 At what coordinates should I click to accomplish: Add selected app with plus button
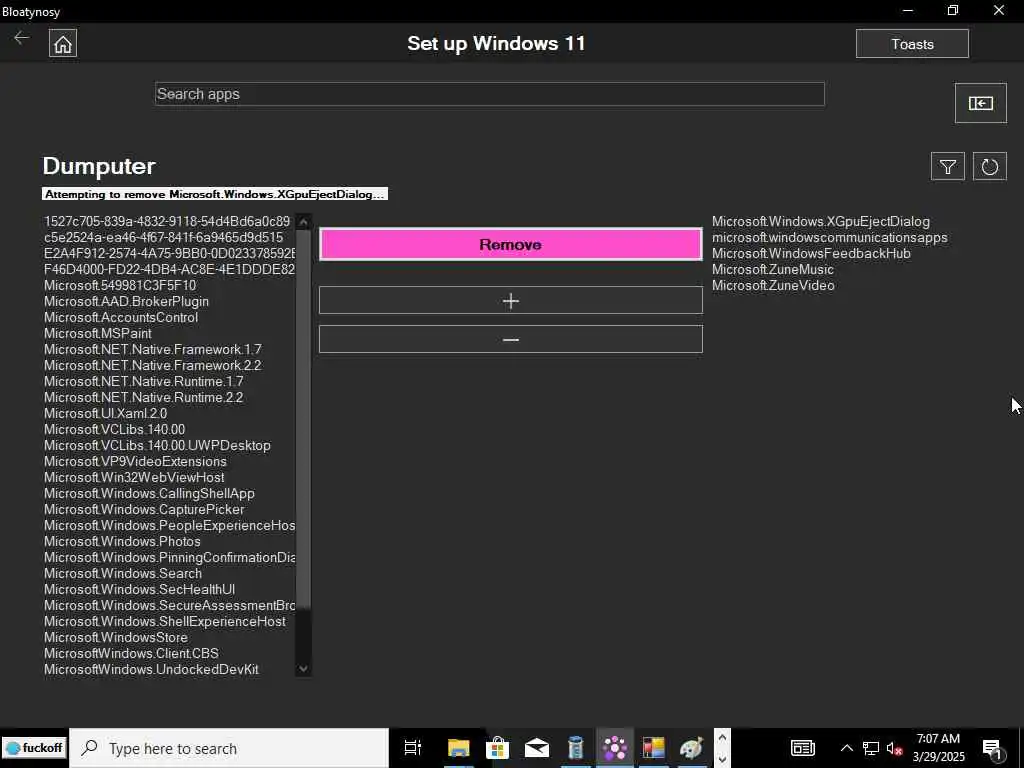(511, 300)
